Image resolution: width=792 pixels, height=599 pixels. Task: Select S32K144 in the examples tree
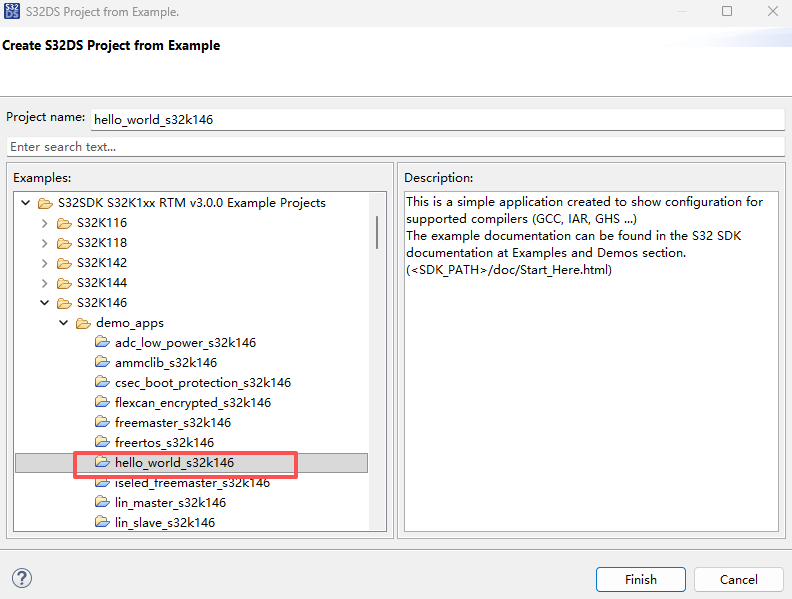tap(102, 283)
